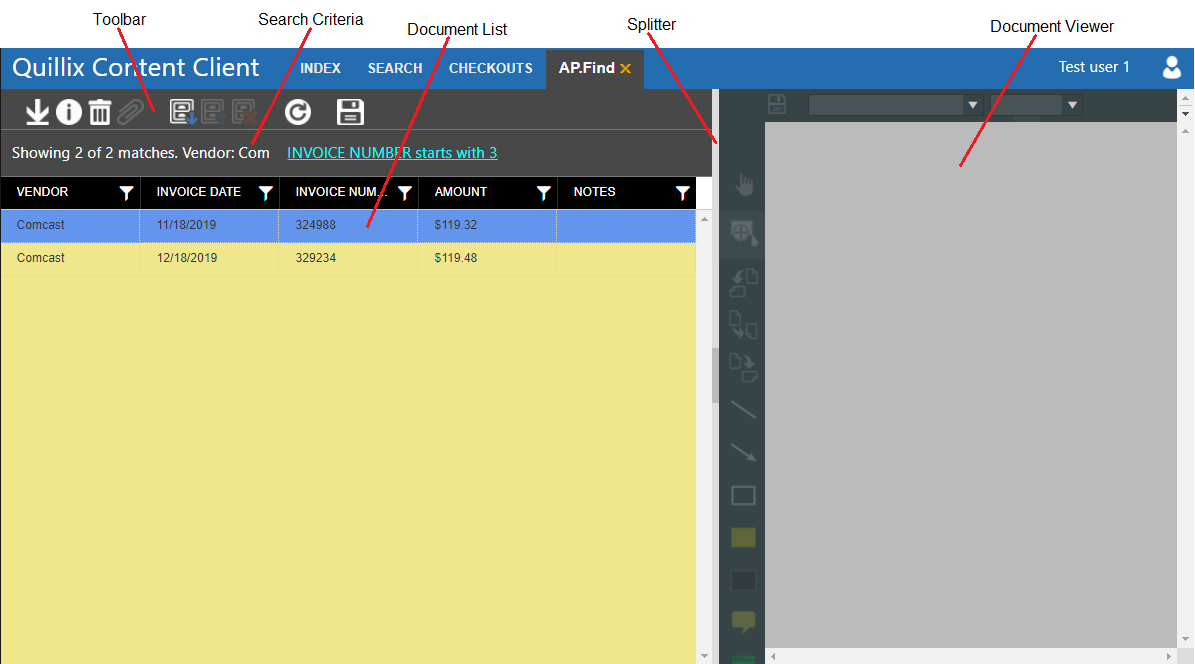Select the yellow highlight annotation swatch
Image resolution: width=1195 pixels, height=664 pixels.
[x=743, y=538]
